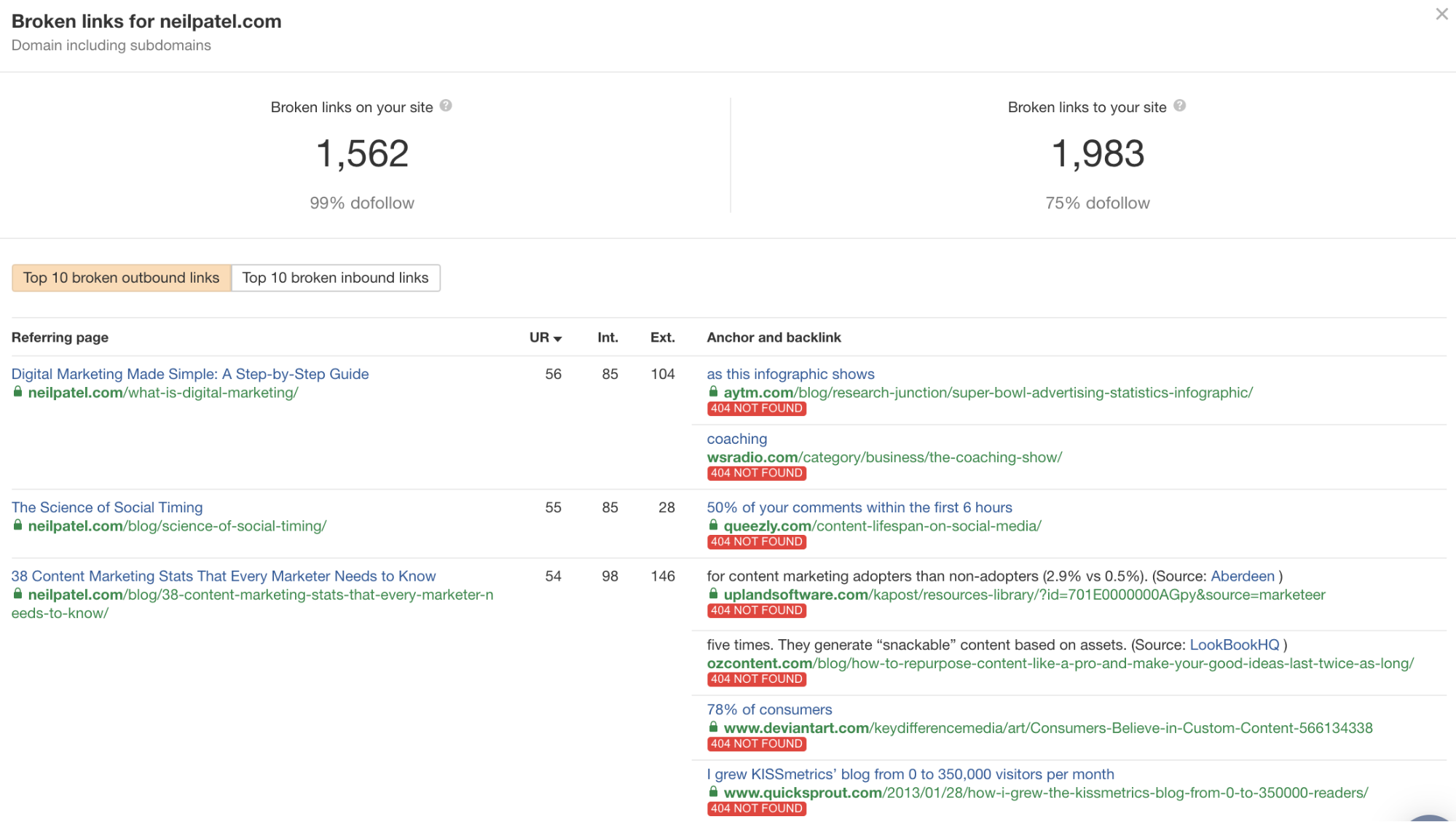Click lock icon beside science-of-social-timing URL
Viewport: 1456px width, 822px height.
(x=17, y=525)
